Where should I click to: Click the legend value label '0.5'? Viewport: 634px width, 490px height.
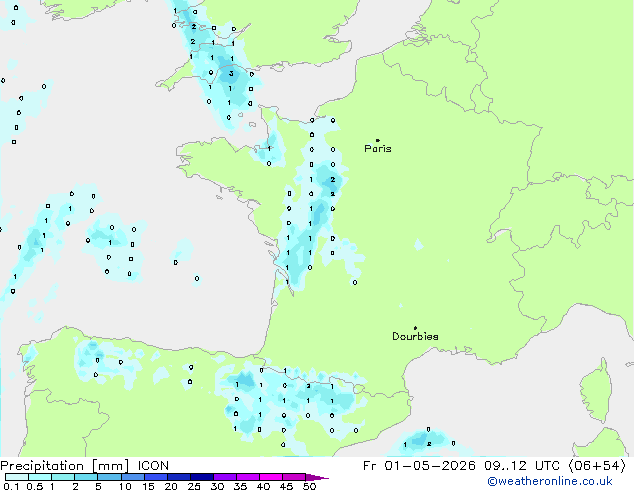(35, 486)
